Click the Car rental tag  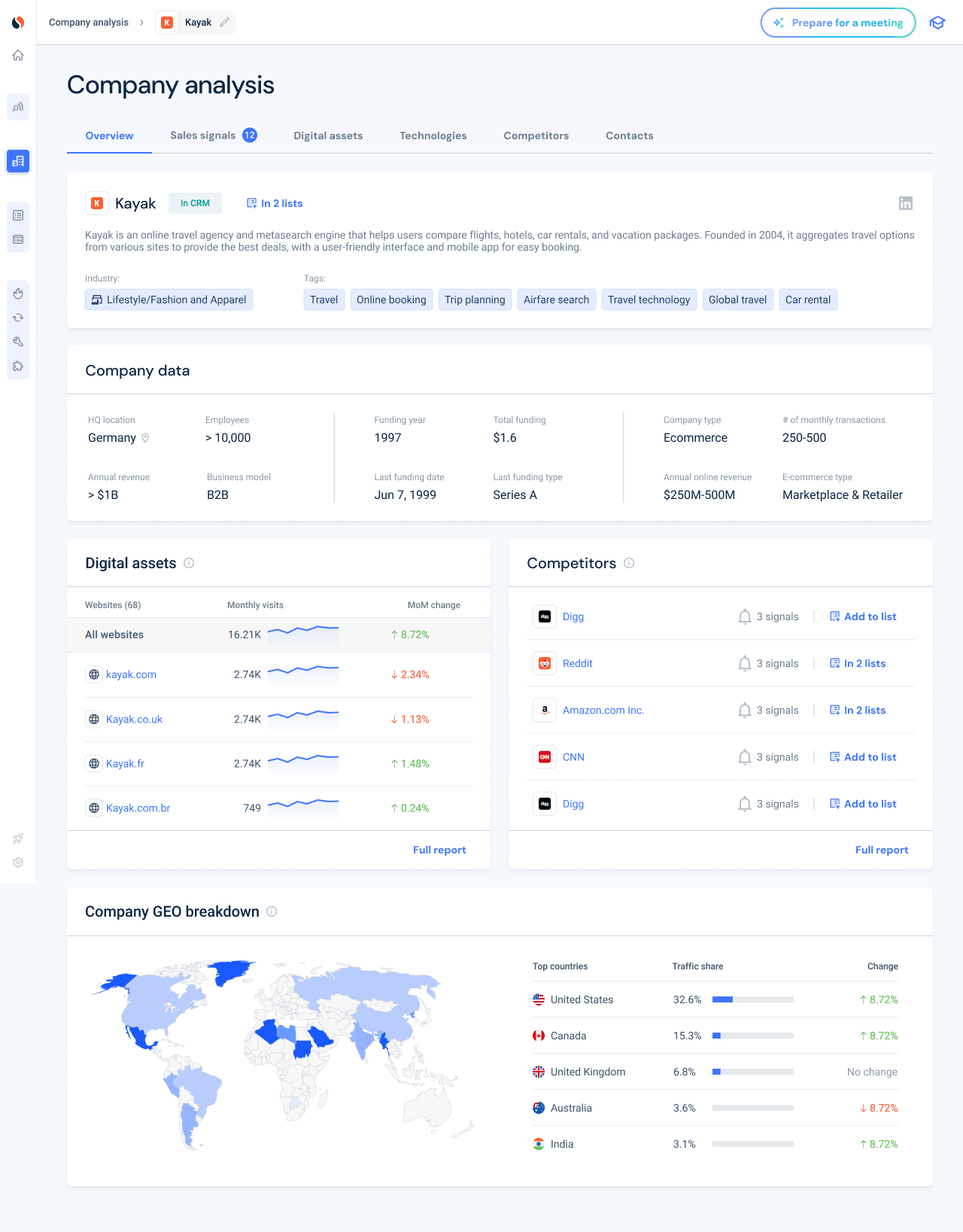click(808, 300)
